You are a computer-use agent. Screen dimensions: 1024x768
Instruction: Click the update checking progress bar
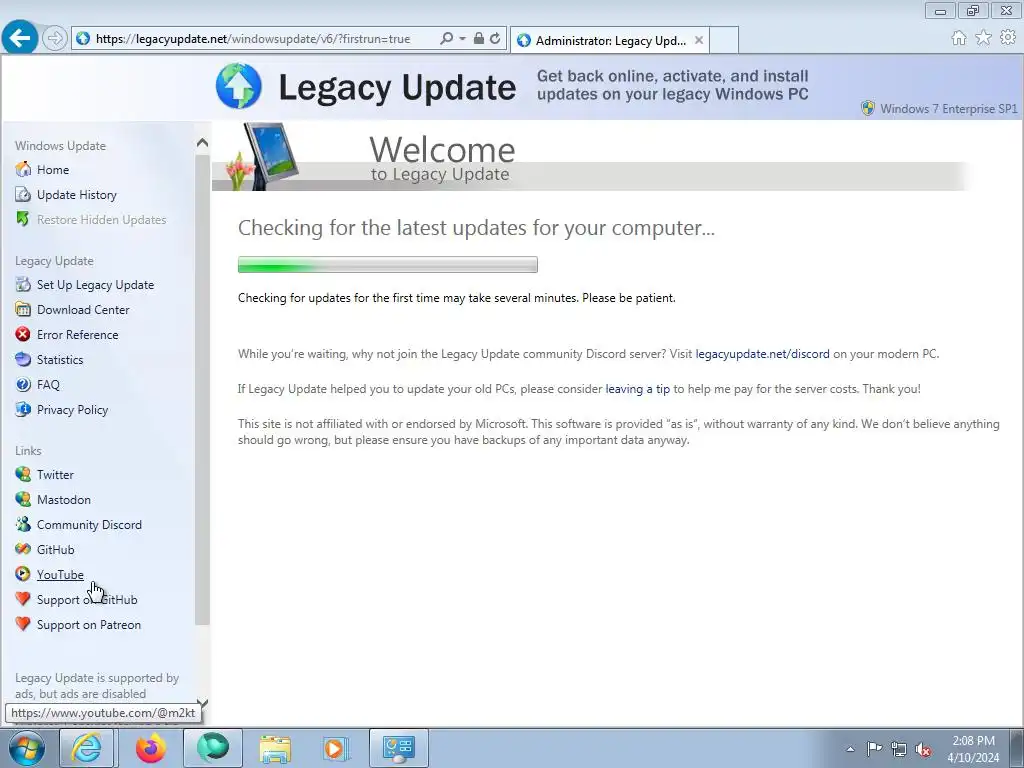pyautogui.click(x=387, y=264)
